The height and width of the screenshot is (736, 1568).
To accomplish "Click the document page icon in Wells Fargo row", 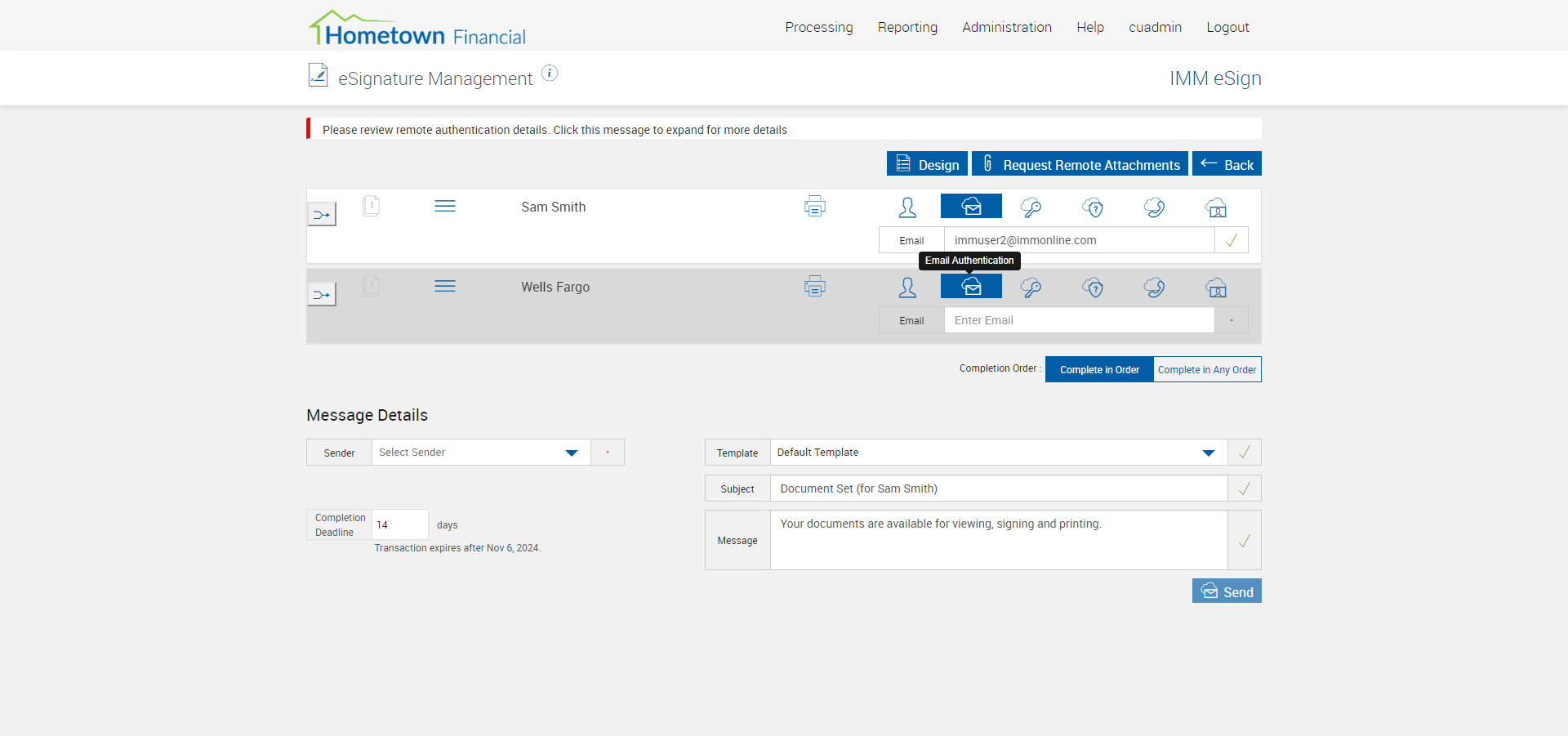I will pos(371,285).
